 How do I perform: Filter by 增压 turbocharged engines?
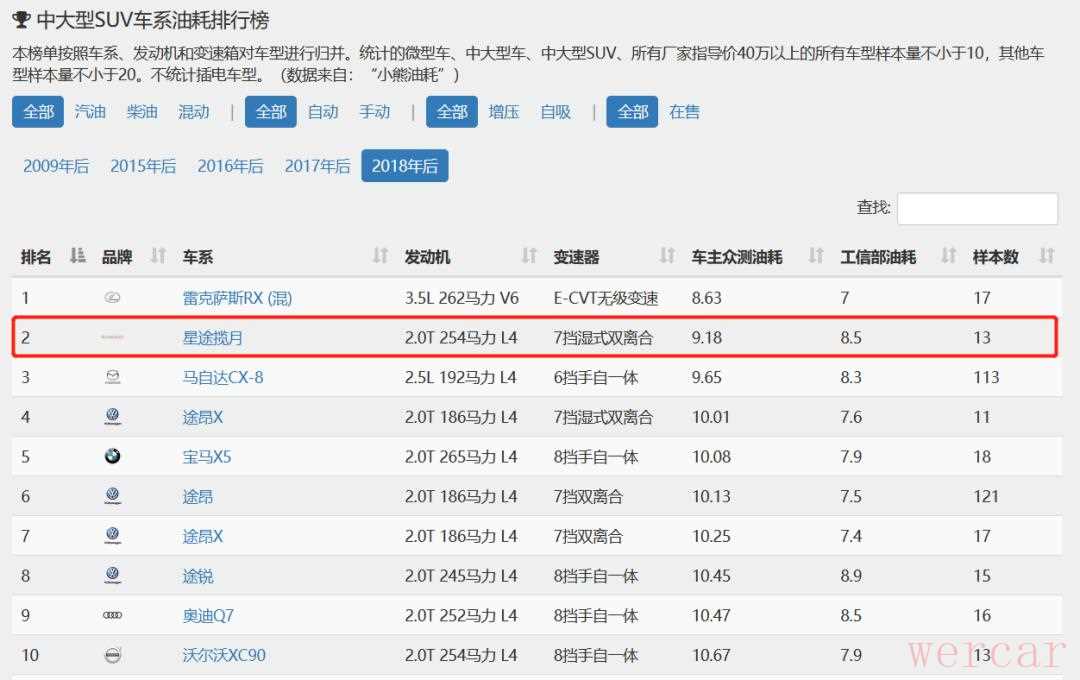503,112
